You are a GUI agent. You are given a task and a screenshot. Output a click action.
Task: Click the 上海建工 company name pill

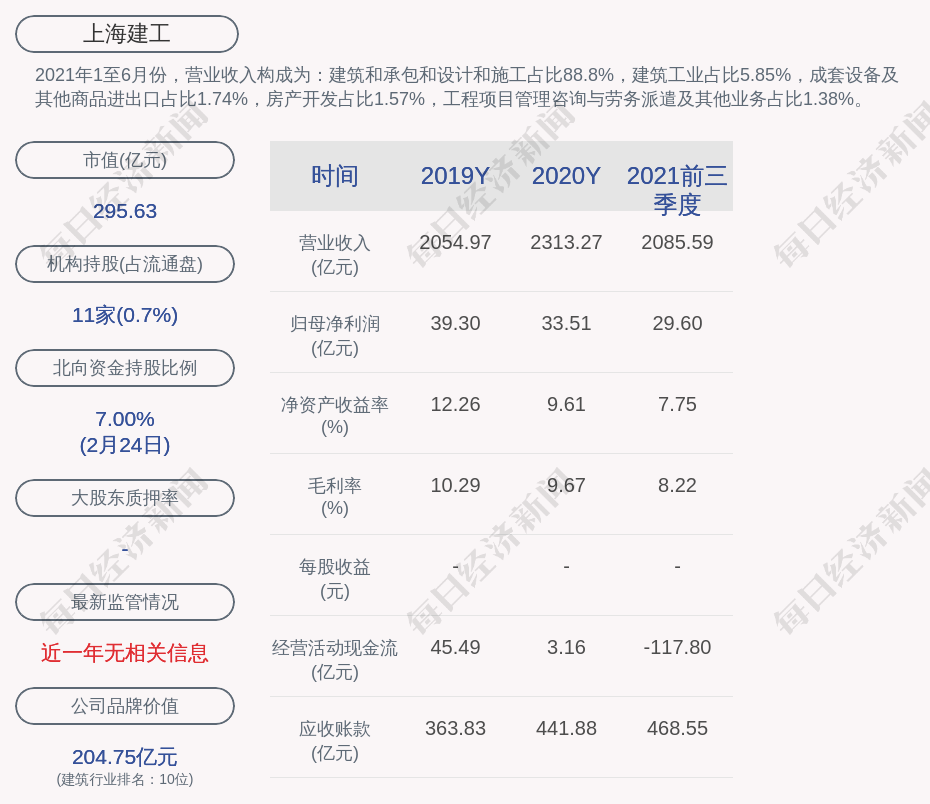pos(127,34)
